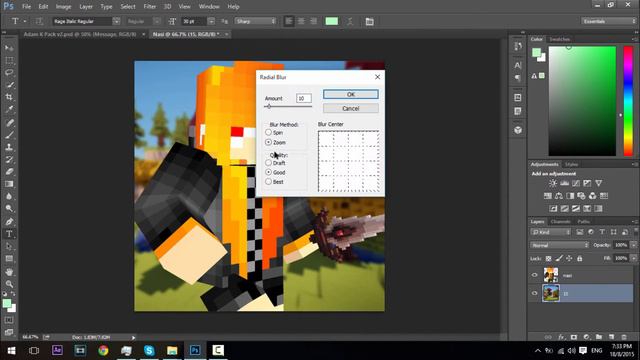Viewport: 640px width, 360px height.
Task: Select the Rectangular Marquee tool
Action: click(x=9, y=60)
